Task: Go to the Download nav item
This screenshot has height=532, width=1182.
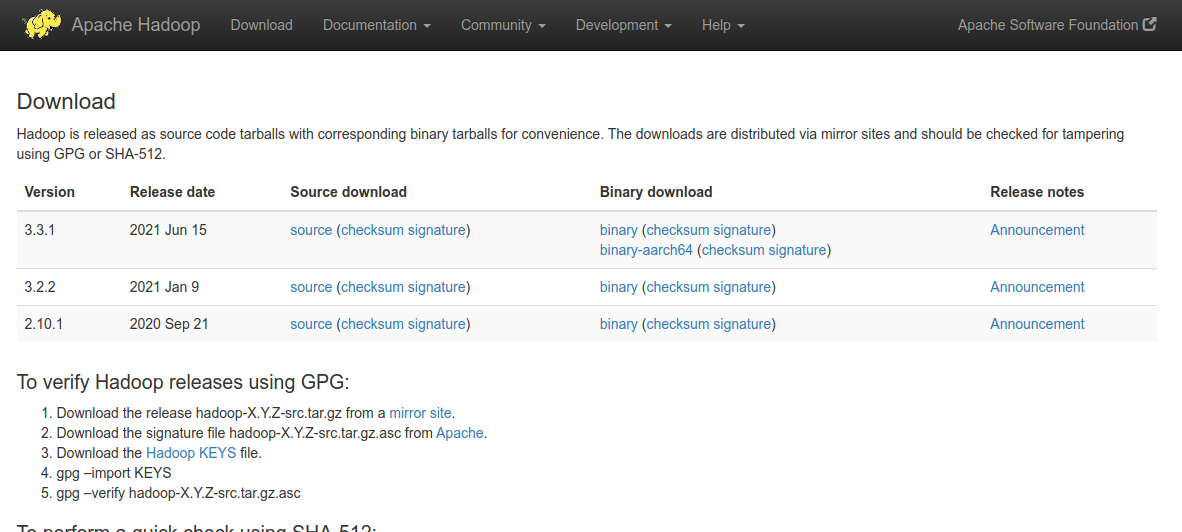Action: 261,25
